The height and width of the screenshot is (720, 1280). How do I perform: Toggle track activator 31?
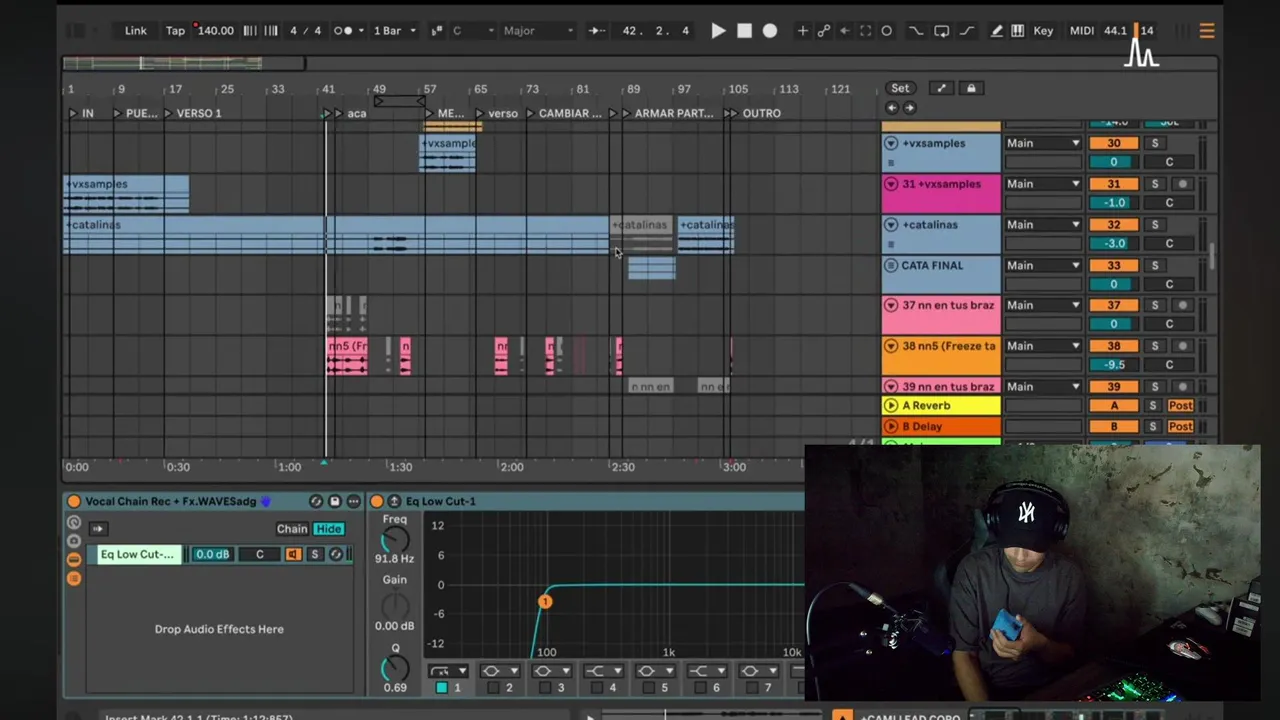(x=1113, y=184)
